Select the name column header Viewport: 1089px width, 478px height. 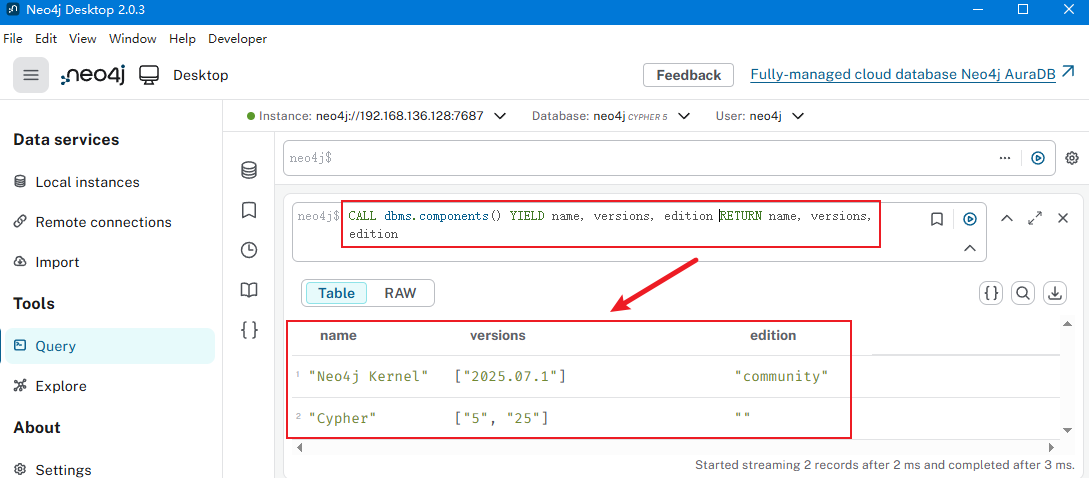point(338,336)
